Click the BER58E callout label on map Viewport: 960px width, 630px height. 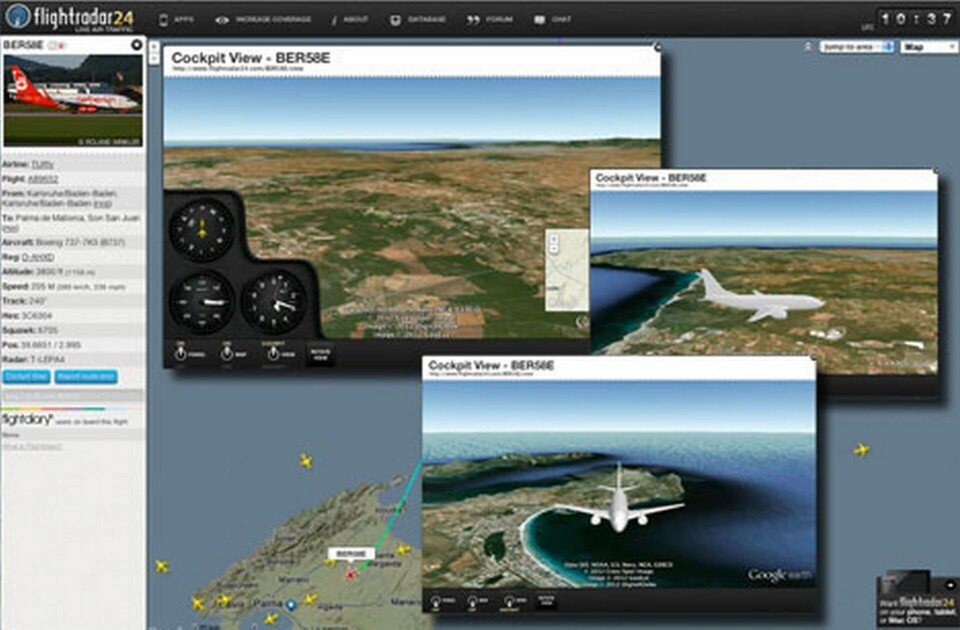point(351,554)
